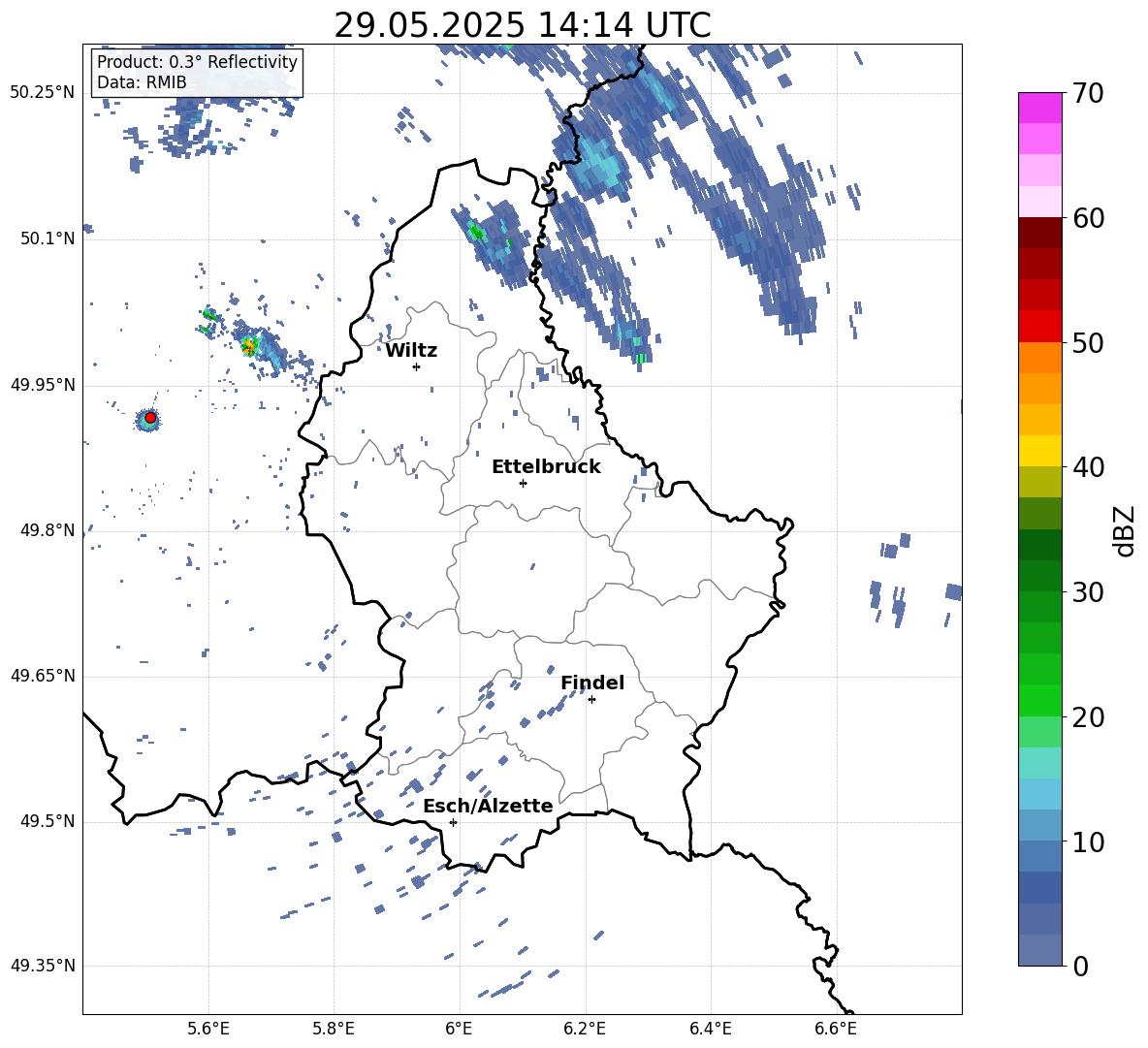Click the 49.65°N latitude label
1148x1048 pixels.
coord(43,676)
